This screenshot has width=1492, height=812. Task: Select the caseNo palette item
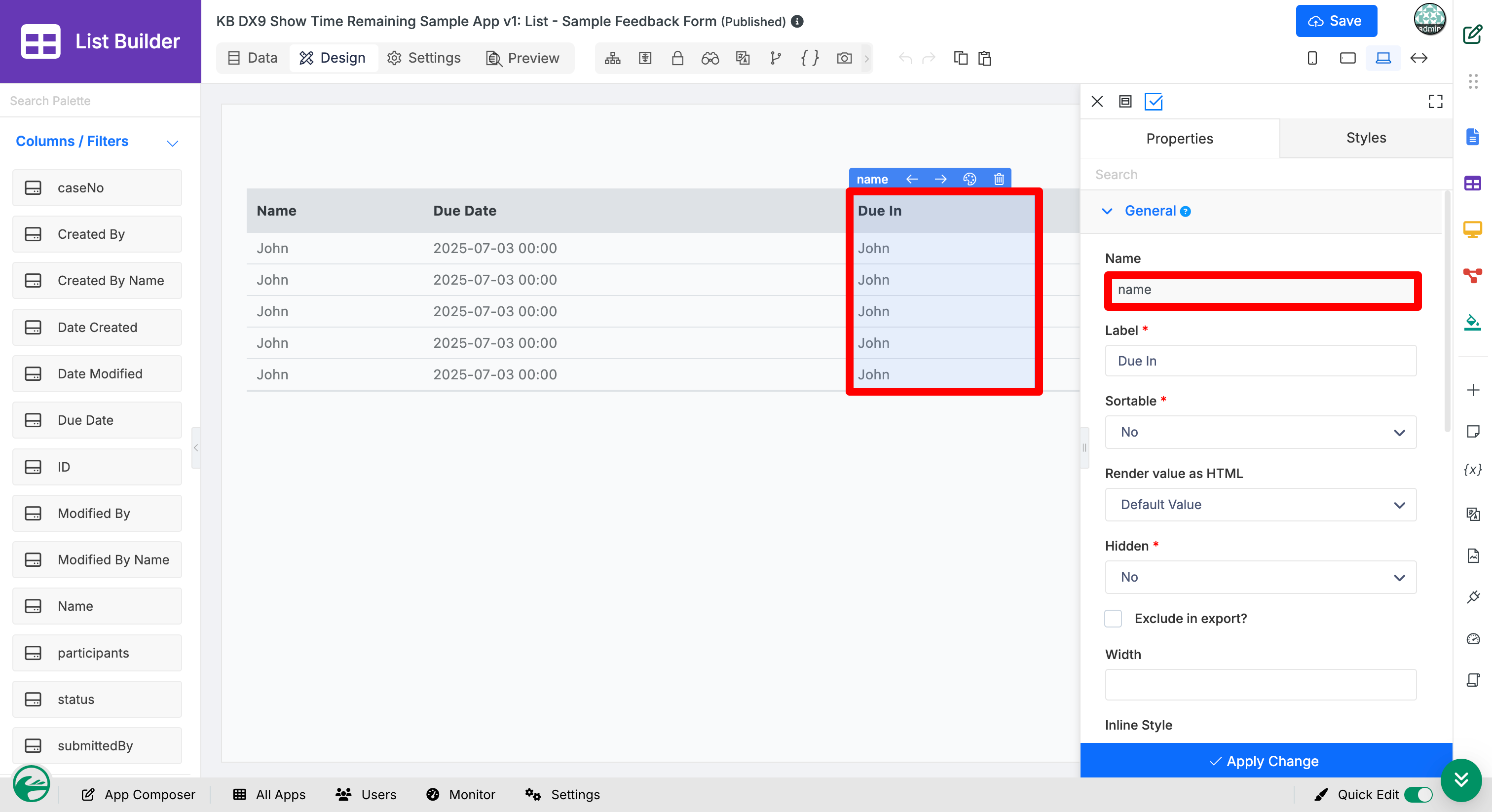[97, 187]
